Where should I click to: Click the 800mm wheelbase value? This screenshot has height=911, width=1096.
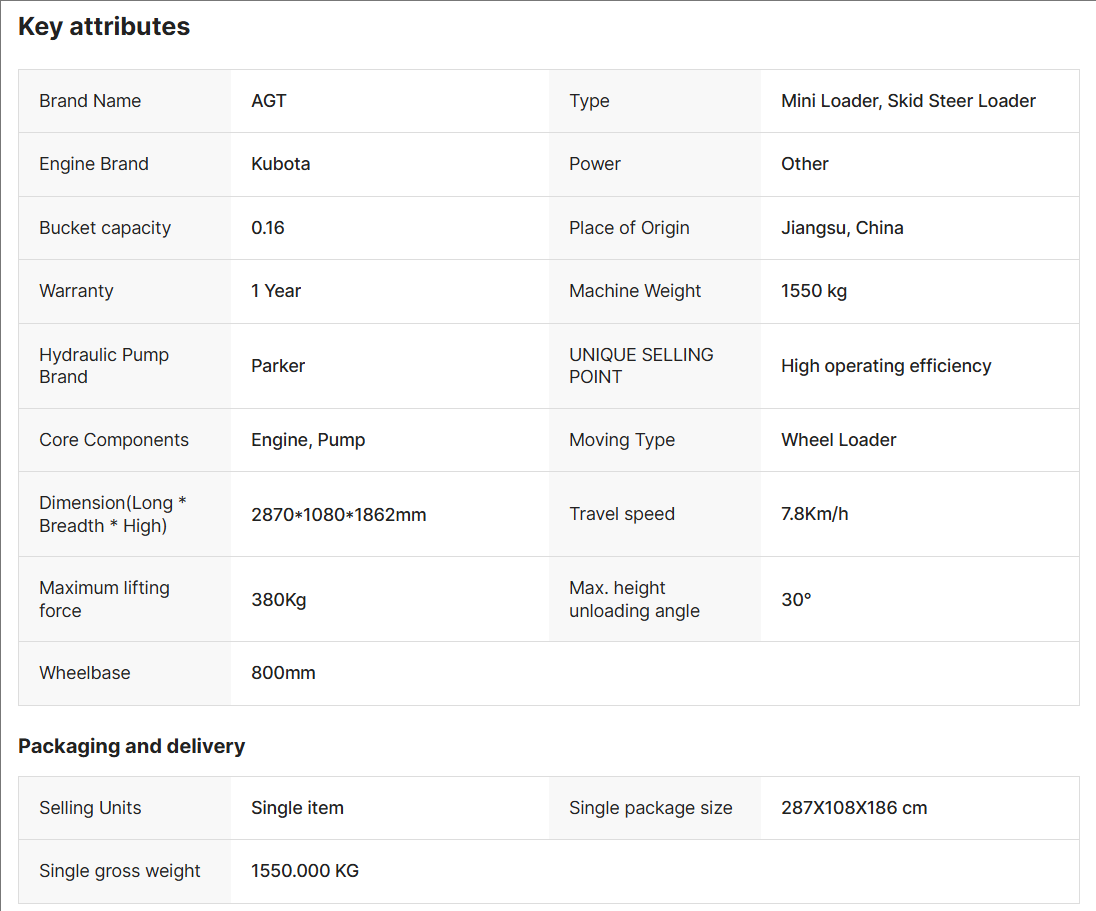[x=283, y=673]
